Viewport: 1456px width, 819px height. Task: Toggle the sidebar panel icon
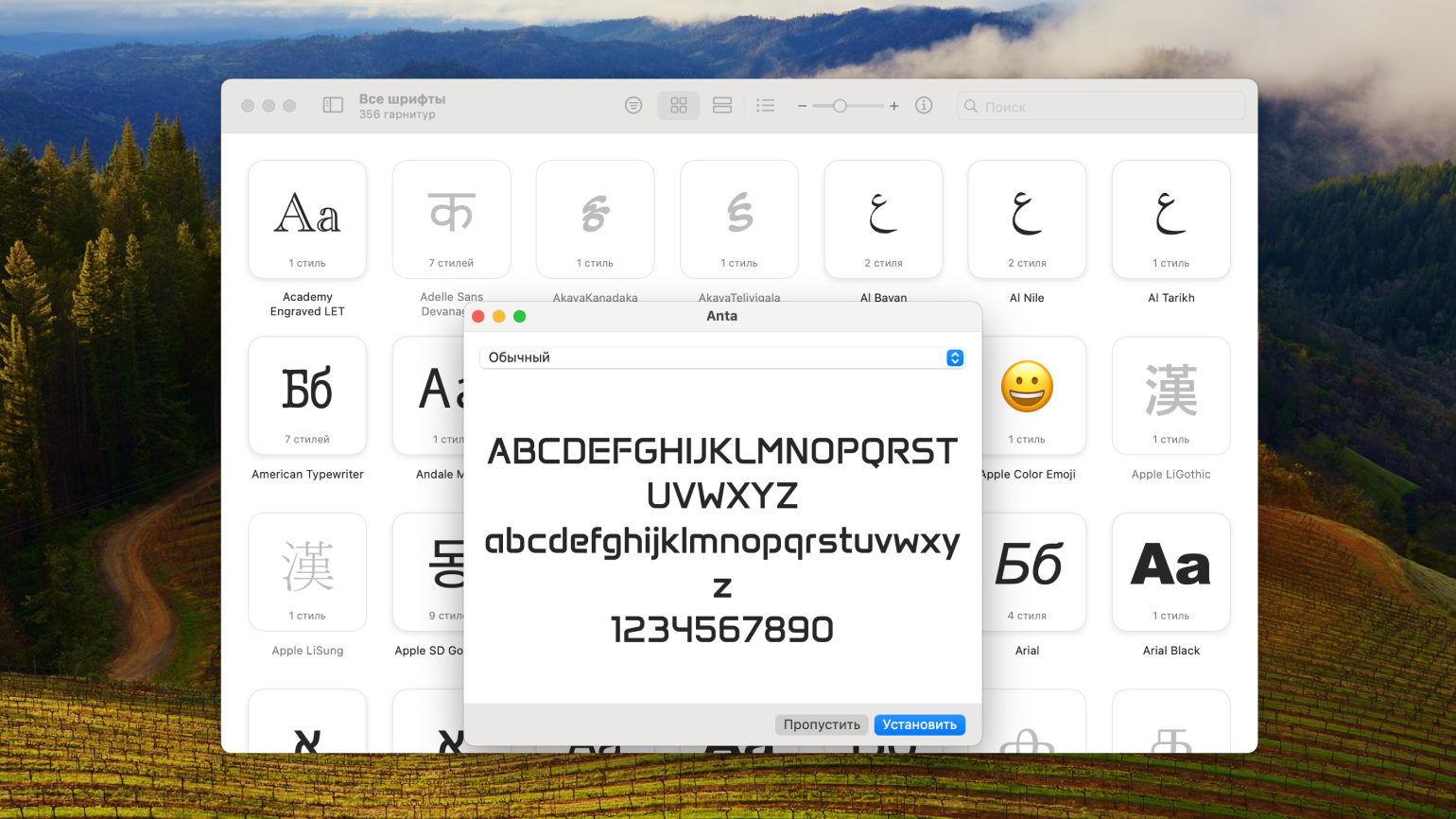(333, 106)
